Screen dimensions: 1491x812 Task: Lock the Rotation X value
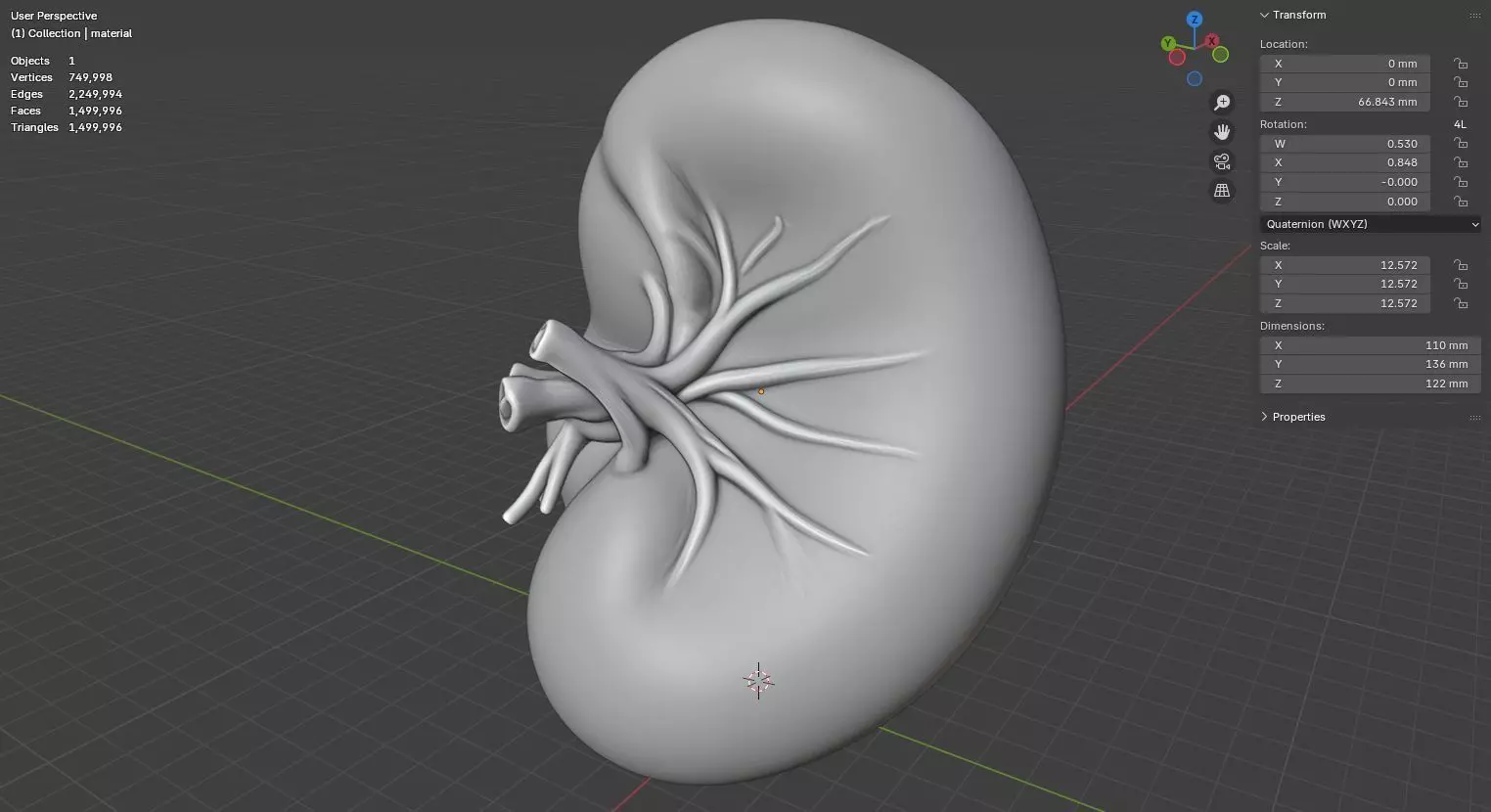[1461, 162]
